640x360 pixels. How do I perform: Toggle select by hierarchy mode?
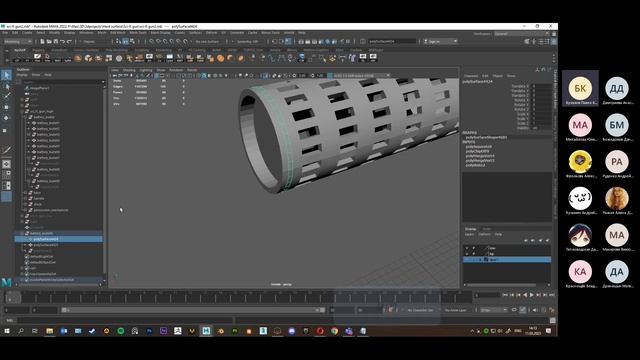[118, 41]
